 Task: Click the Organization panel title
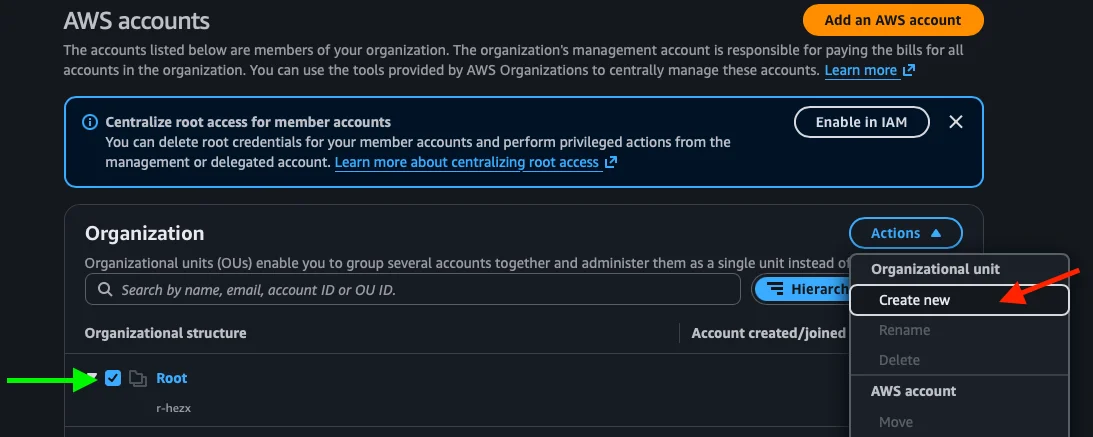tap(144, 233)
